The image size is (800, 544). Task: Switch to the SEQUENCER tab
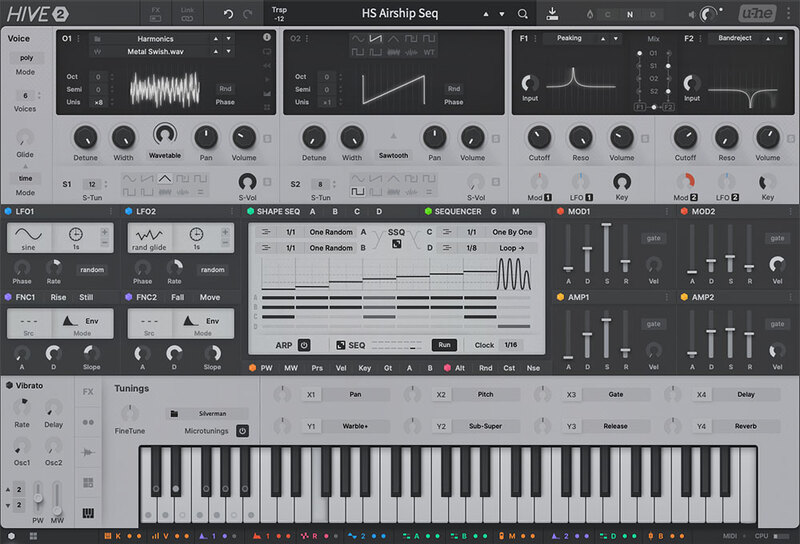tap(458, 212)
